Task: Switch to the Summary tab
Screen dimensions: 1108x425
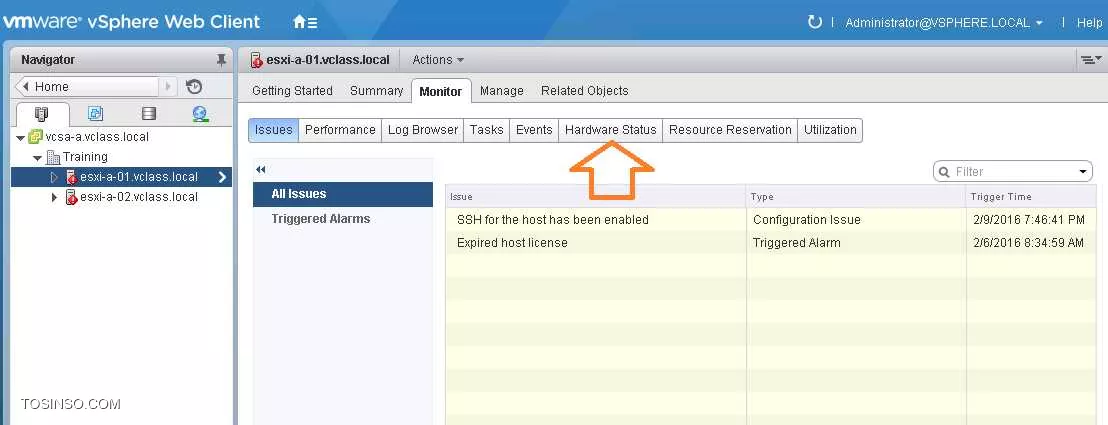Action: coord(376,91)
